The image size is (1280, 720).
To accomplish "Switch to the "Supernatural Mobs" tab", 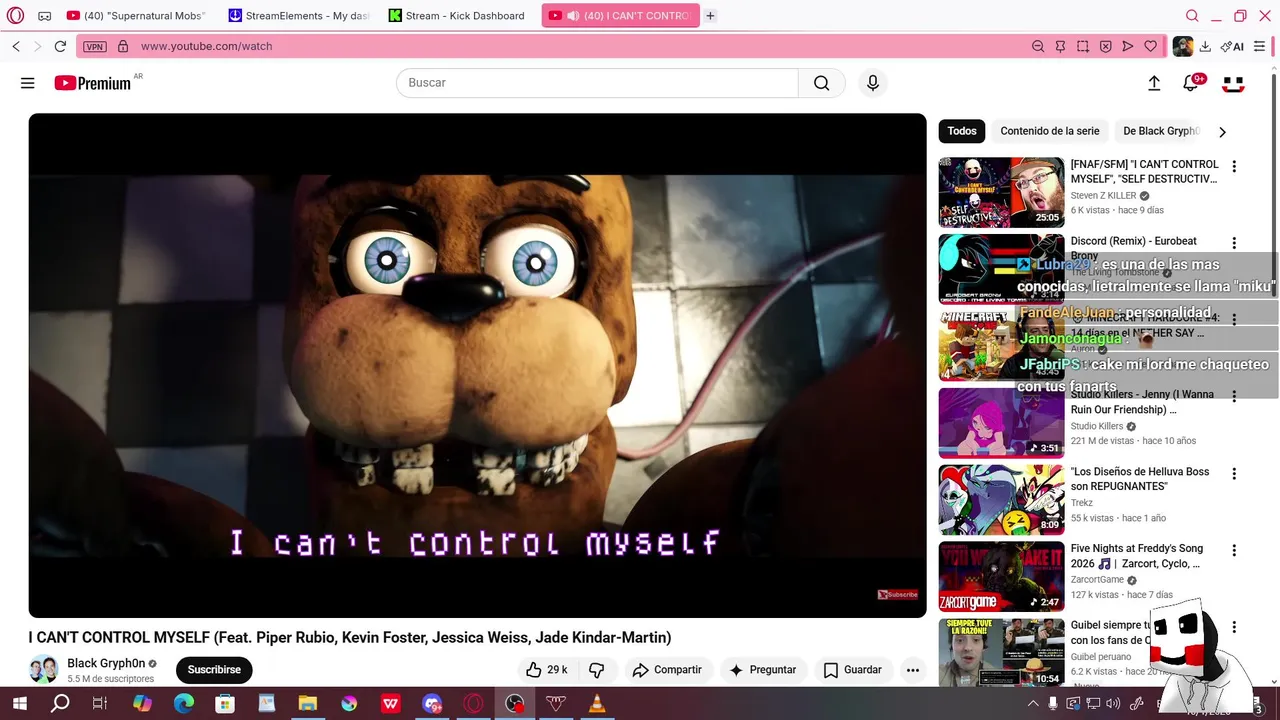I will [136, 16].
